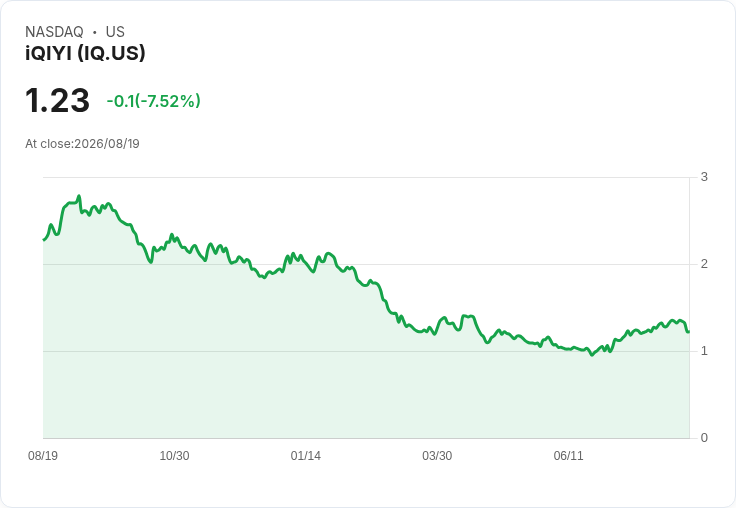Click the iQIYI (IQ.US) stock title
The image size is (736, 508).
click(x=85, y=53)
